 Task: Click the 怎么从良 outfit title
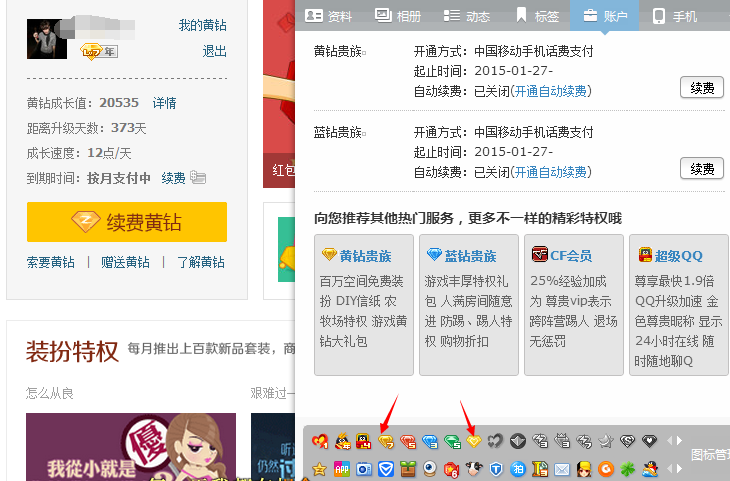tap(49, 393)
